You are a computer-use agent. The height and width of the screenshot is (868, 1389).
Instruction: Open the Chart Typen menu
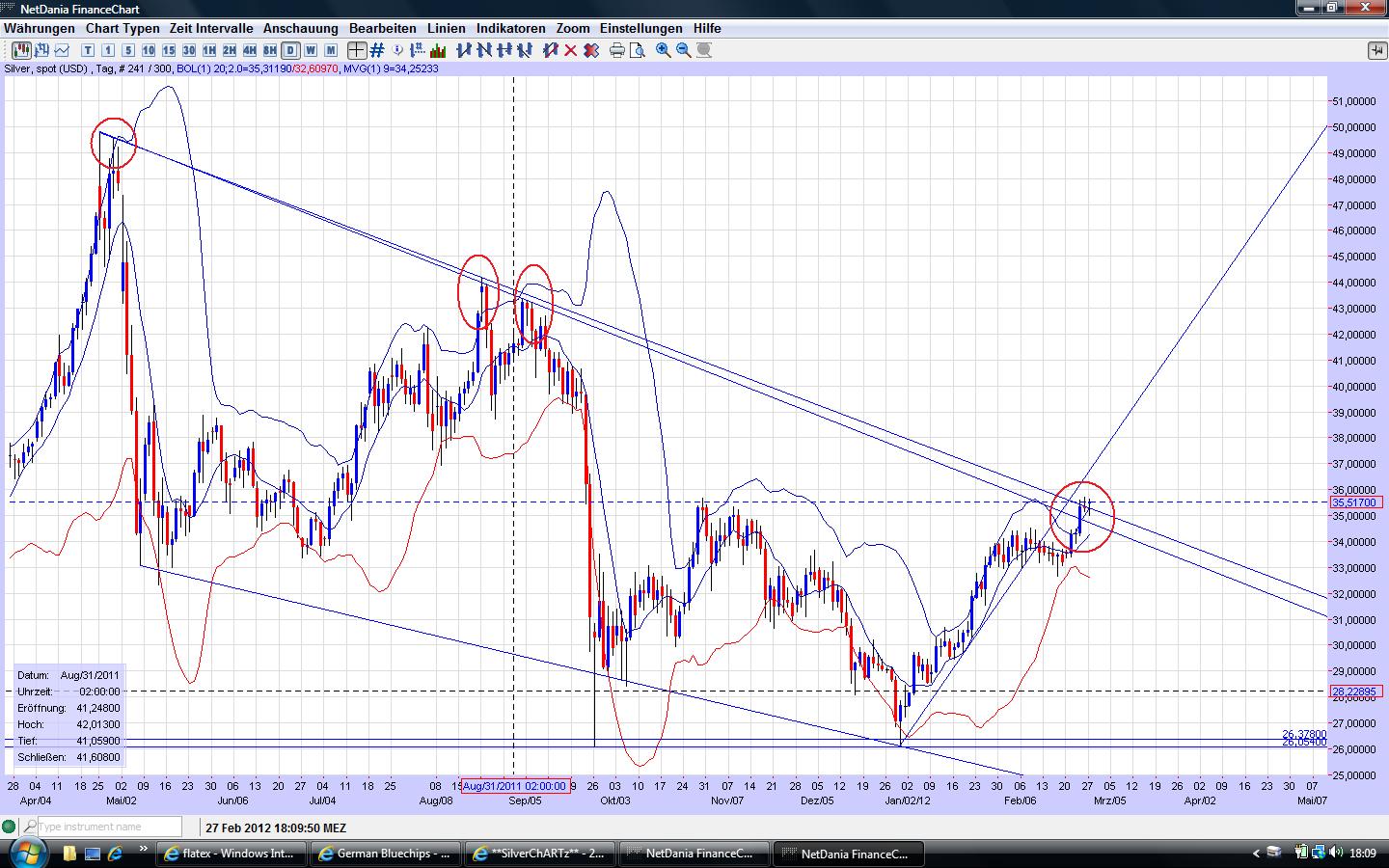pos(123,28)
